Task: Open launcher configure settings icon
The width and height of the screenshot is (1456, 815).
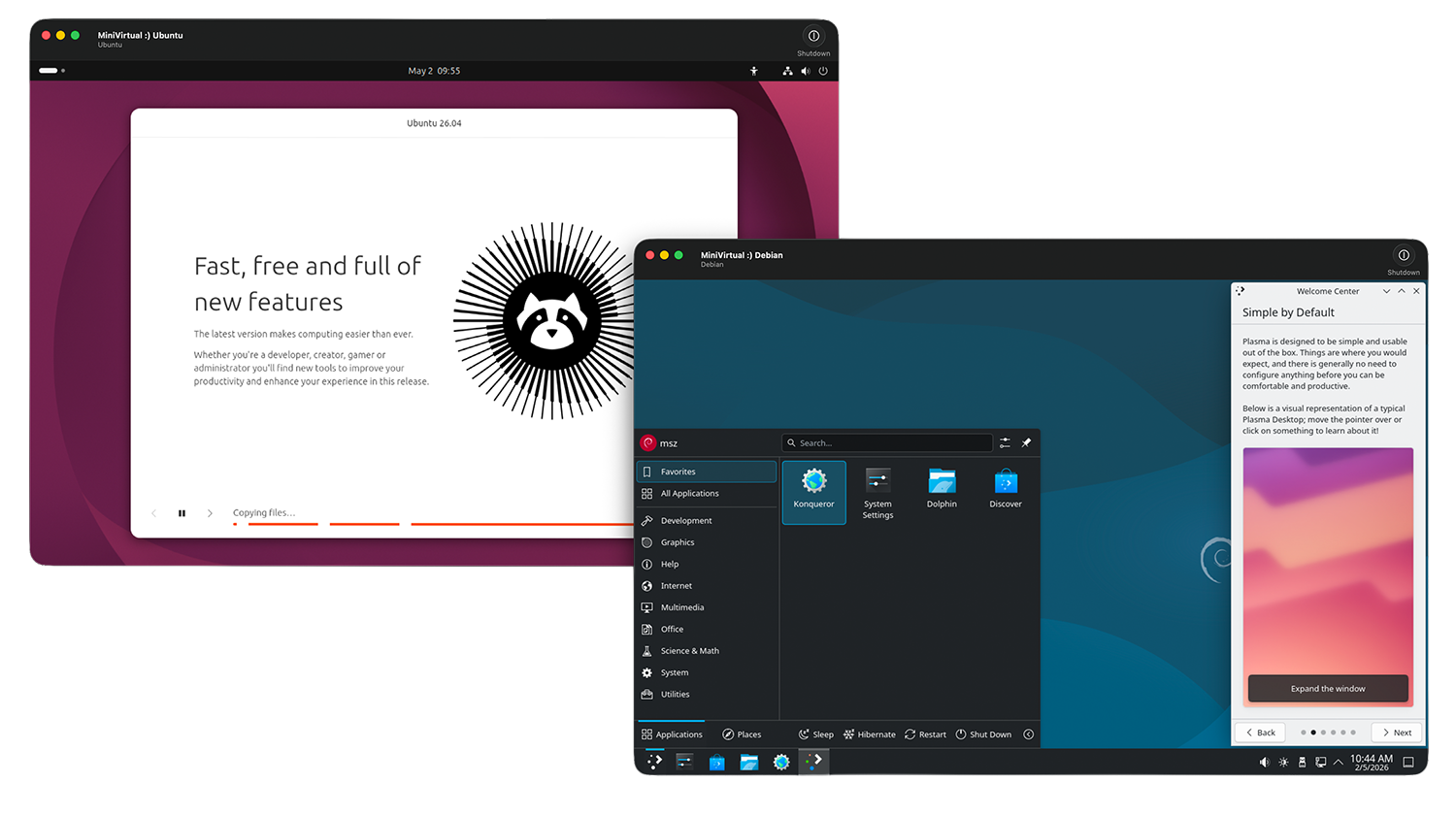Action: pyautogui.click(x=1005, y=443)
